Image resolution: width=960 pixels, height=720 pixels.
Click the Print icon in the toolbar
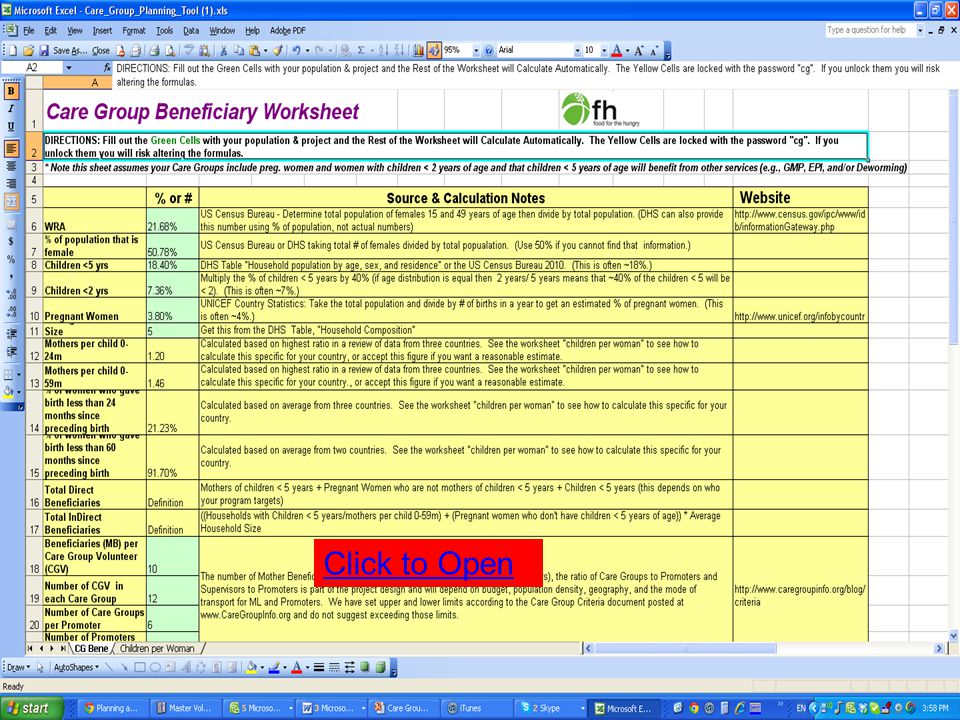coord(154,50)
